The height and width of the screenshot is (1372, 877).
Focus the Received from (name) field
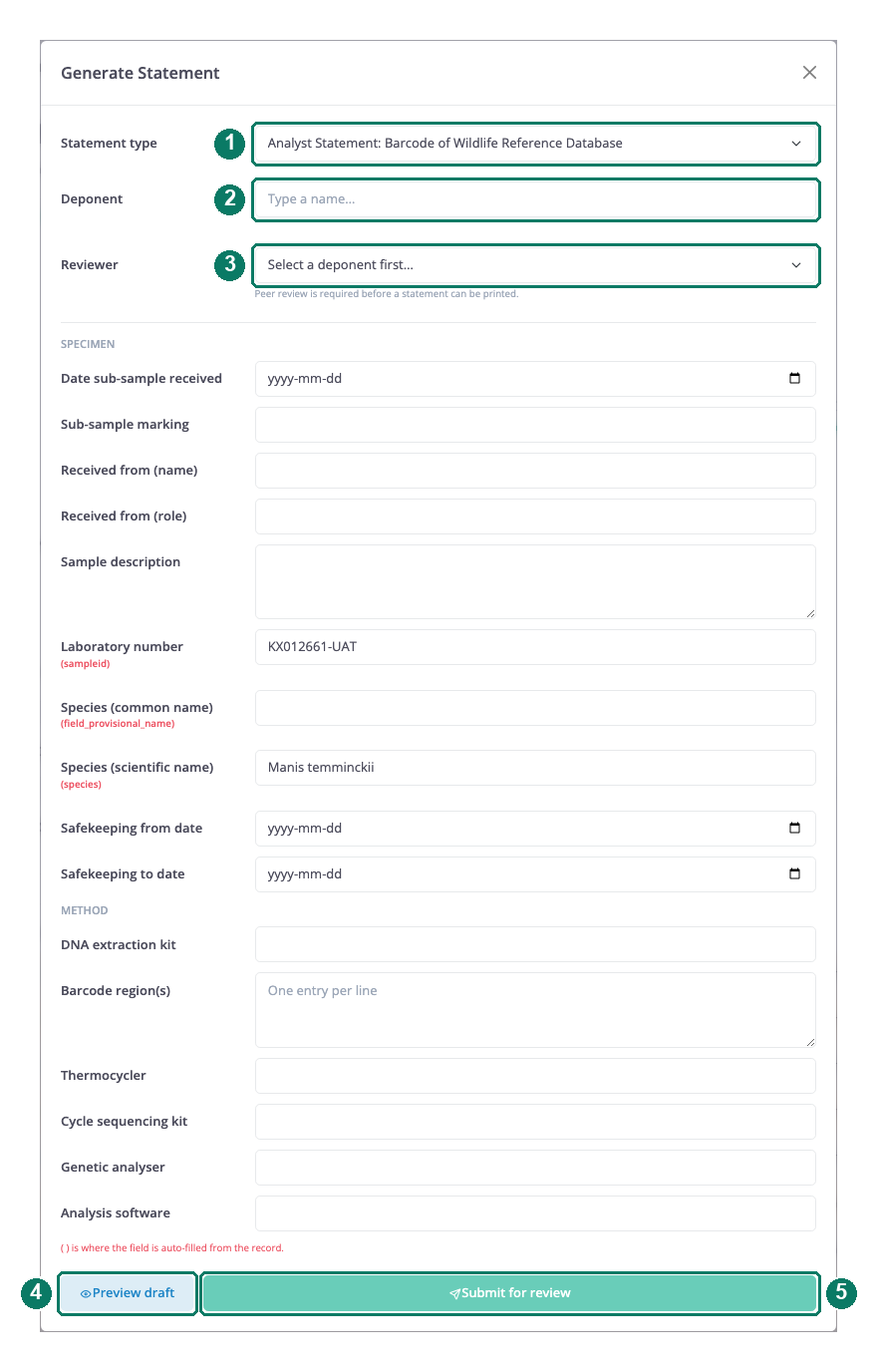coord(535,471)
